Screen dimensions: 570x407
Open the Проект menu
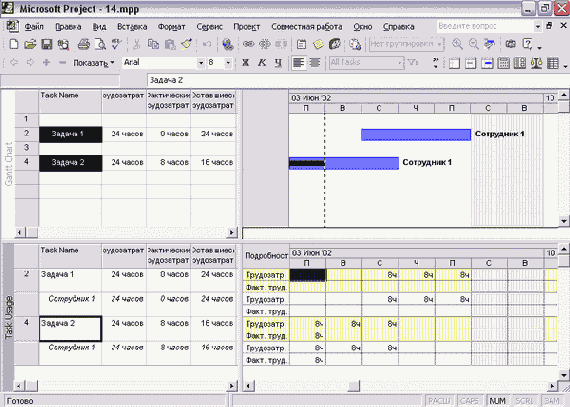(x=247, y=27)
